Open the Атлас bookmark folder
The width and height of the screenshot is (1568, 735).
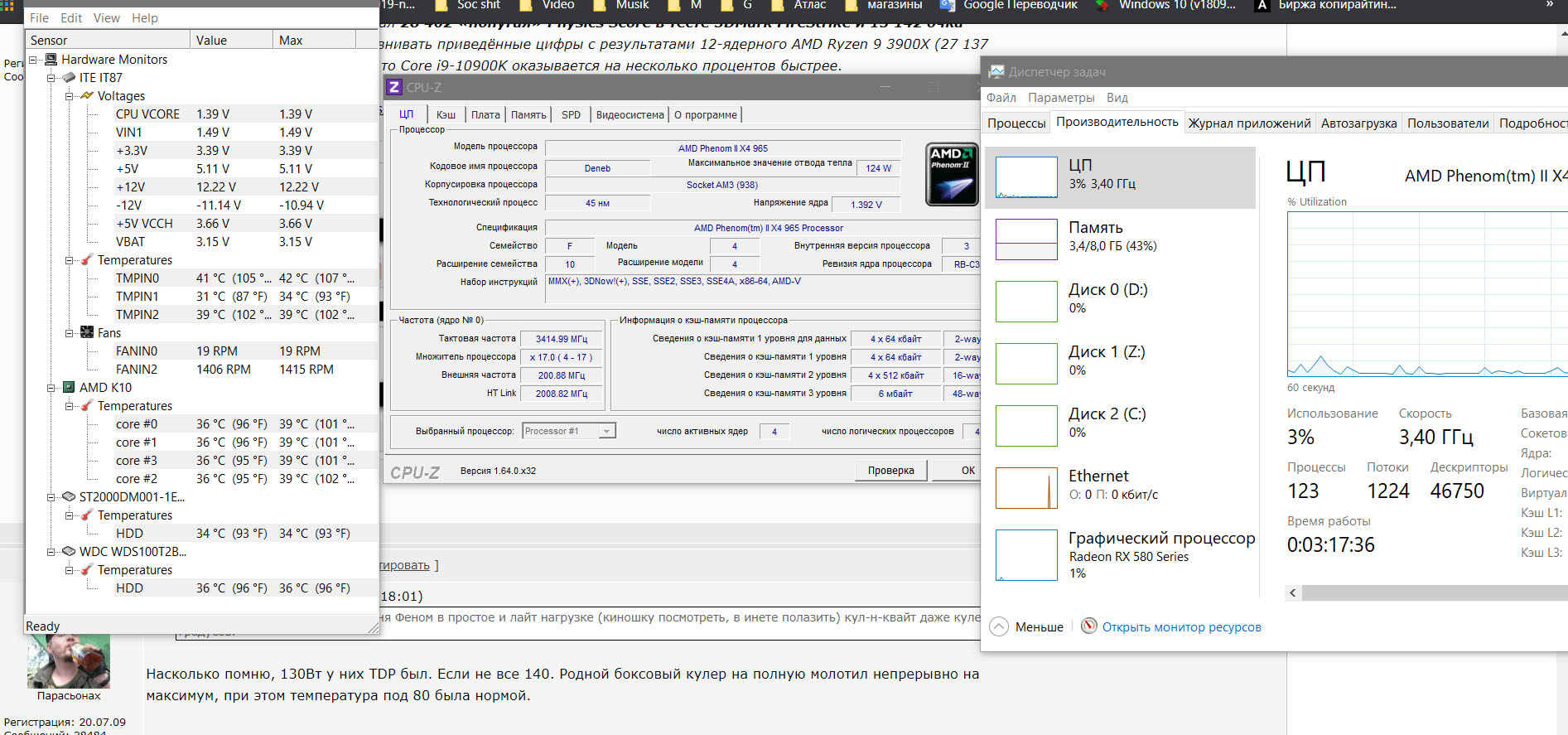point(798,5)
